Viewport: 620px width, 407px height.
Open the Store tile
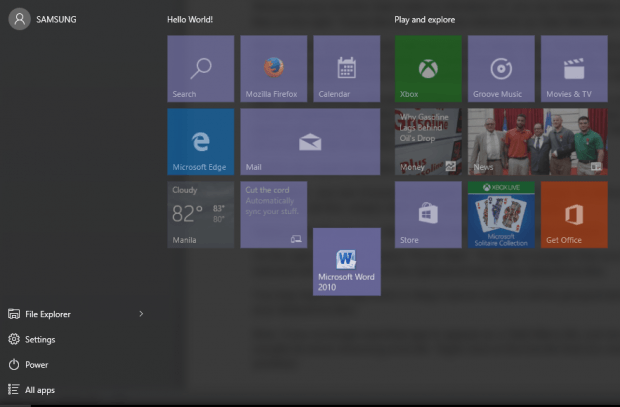tap(428, 215)
